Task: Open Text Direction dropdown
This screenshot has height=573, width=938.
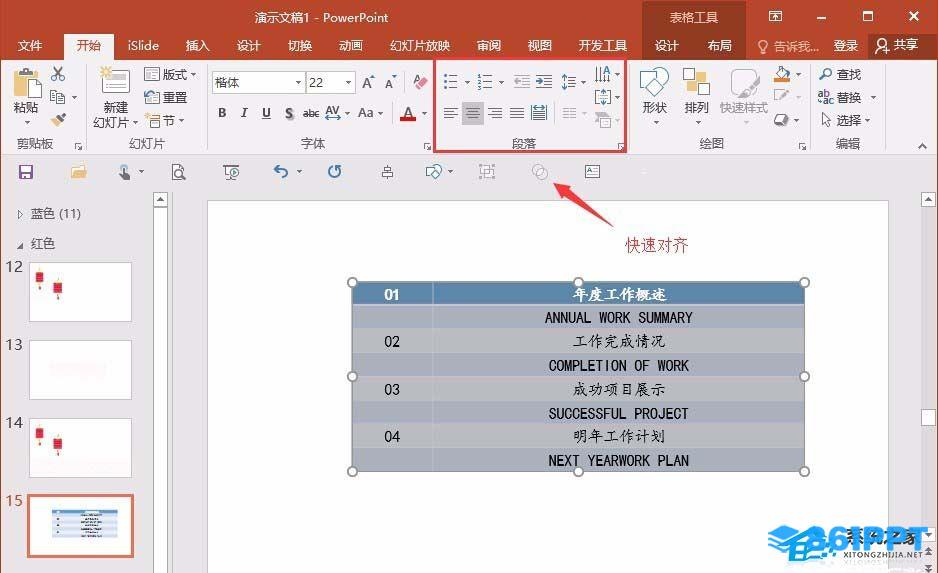Action: pyautogui.click(x=607, y=74)
